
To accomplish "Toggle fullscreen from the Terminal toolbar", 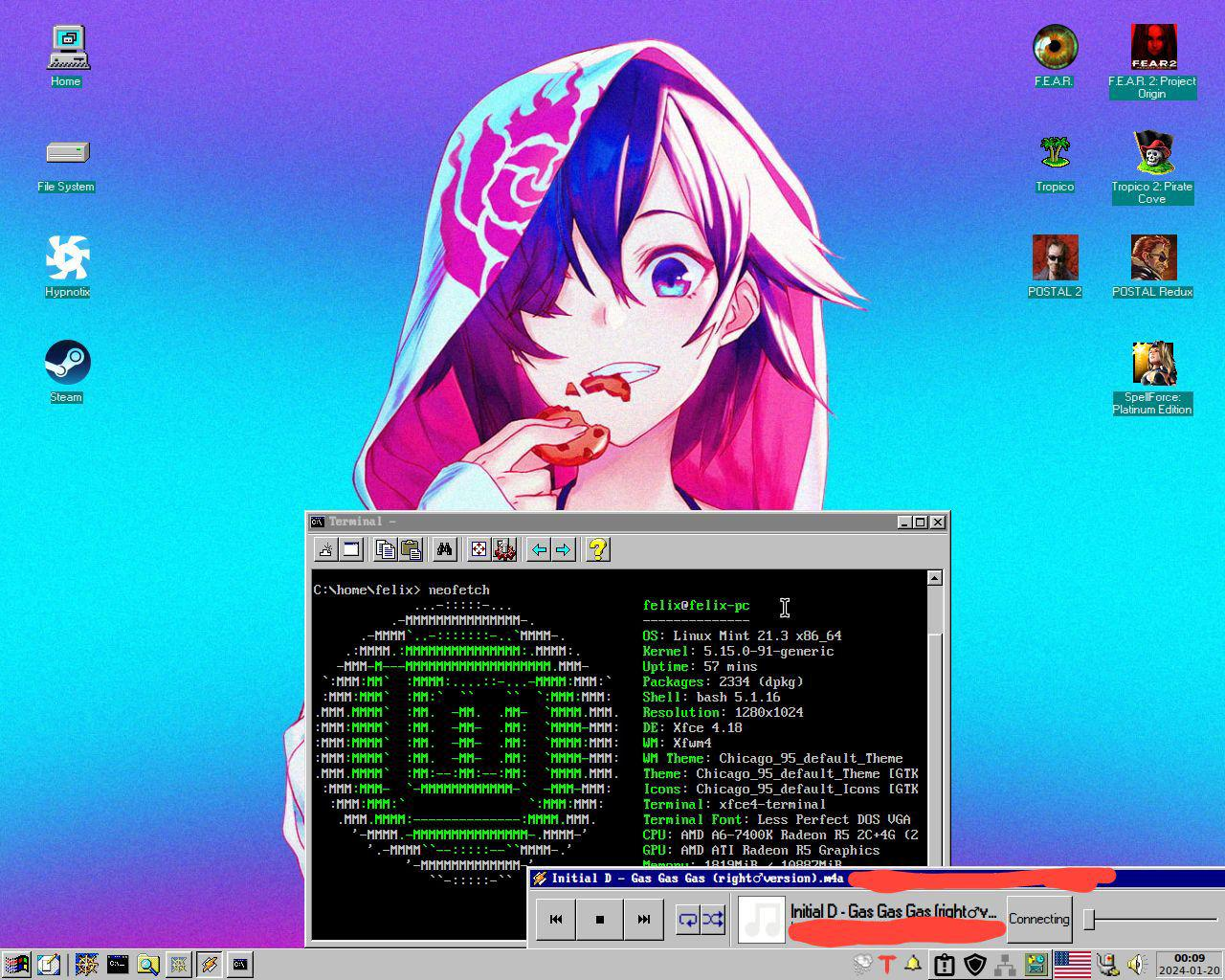I will point(479,549).
